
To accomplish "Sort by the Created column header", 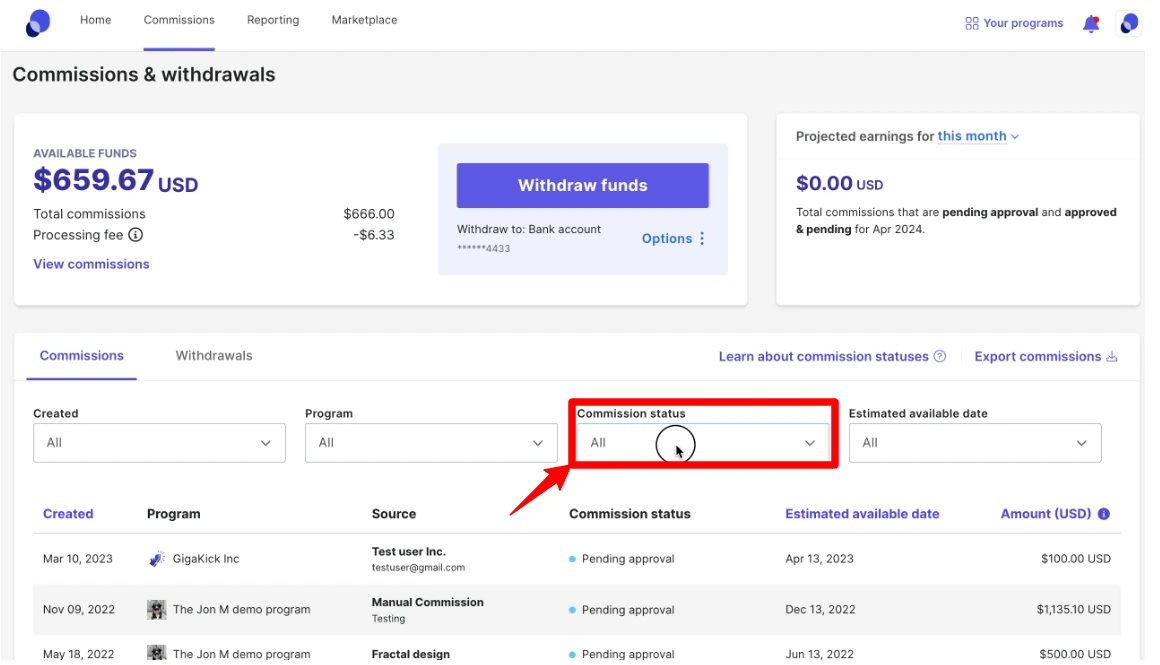I will coord(68,514).
